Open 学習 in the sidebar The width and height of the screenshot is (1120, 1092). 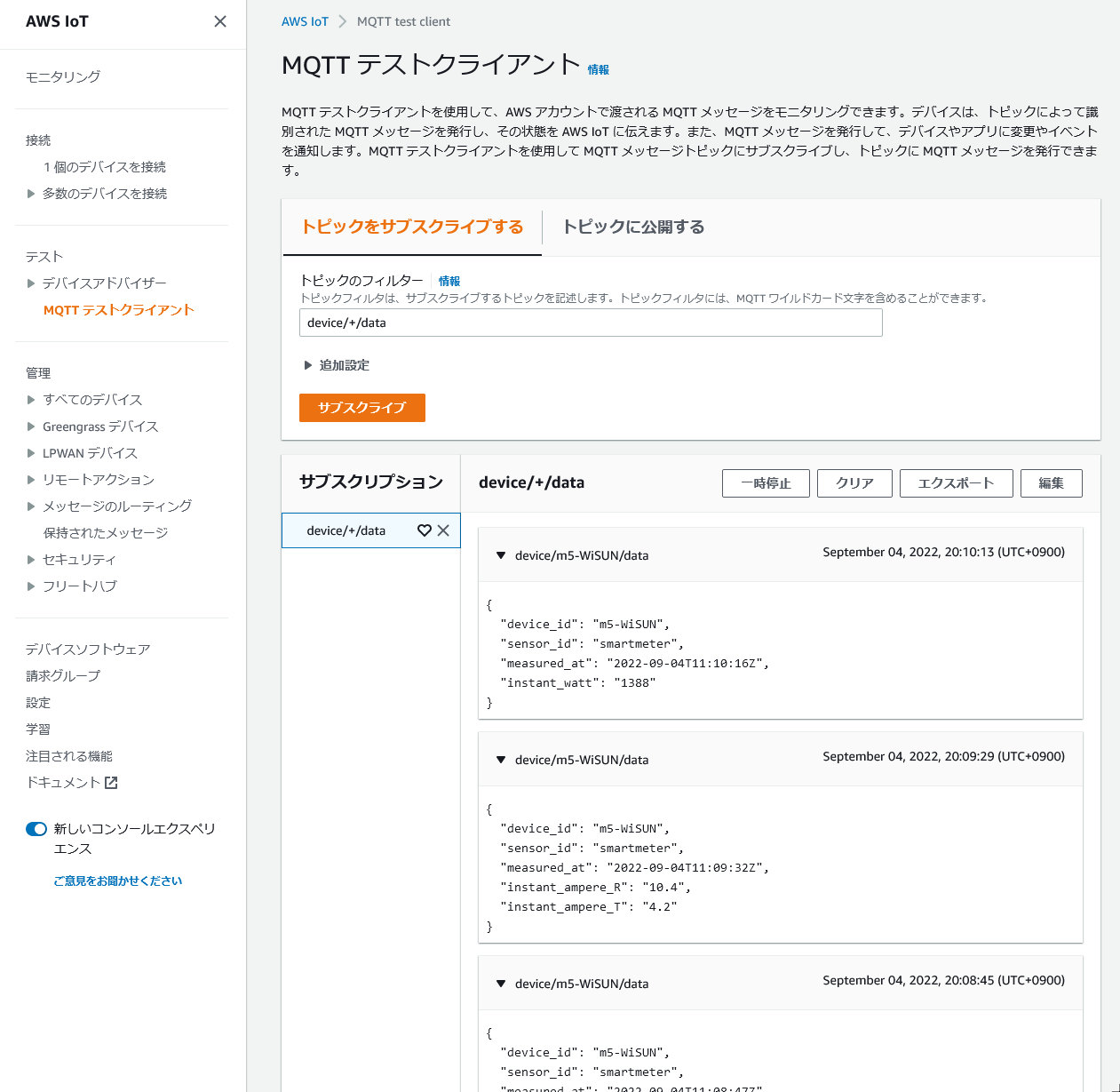38,729
